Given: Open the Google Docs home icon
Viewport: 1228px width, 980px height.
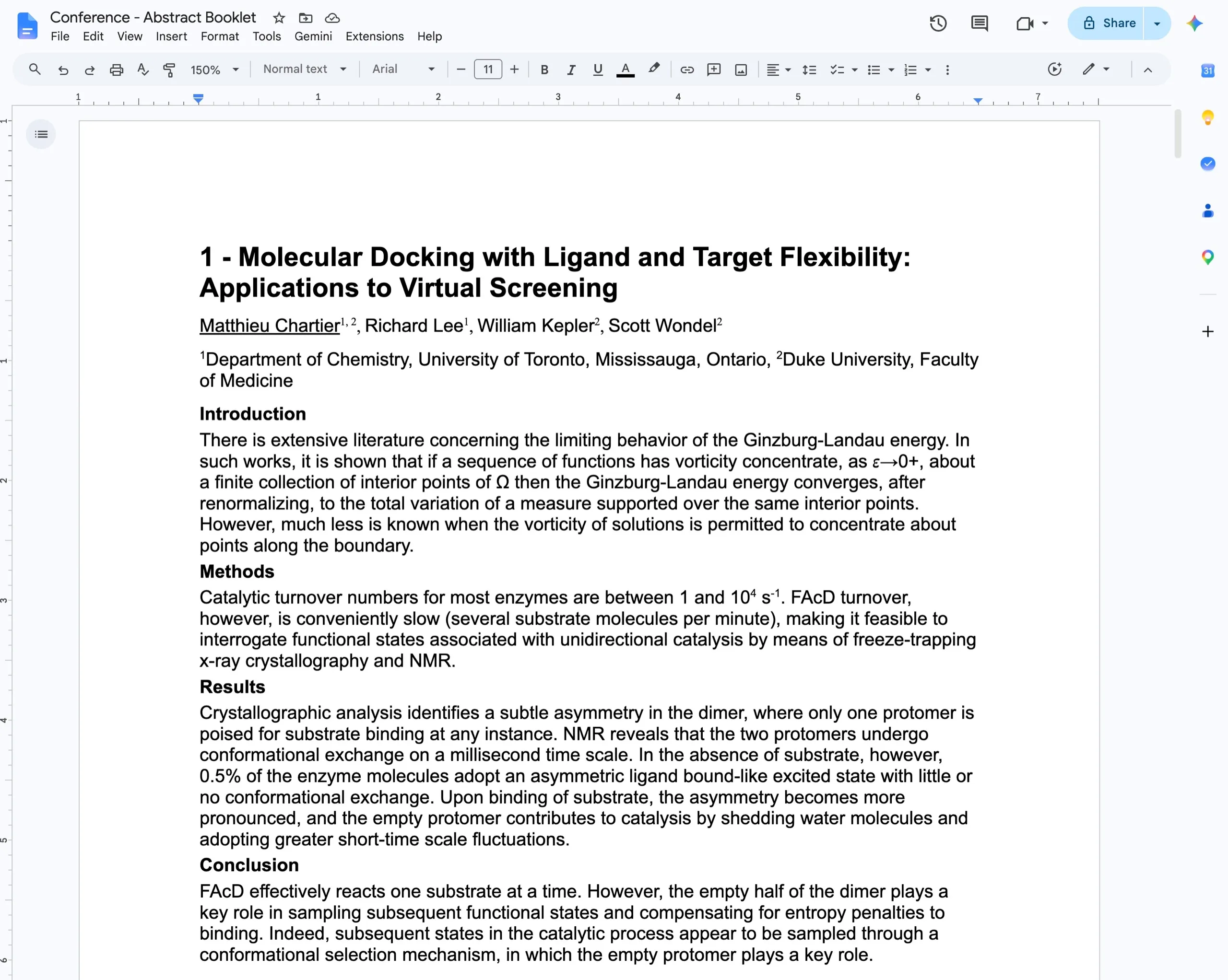Looking at the screenshot, I should tap(27, 26).
